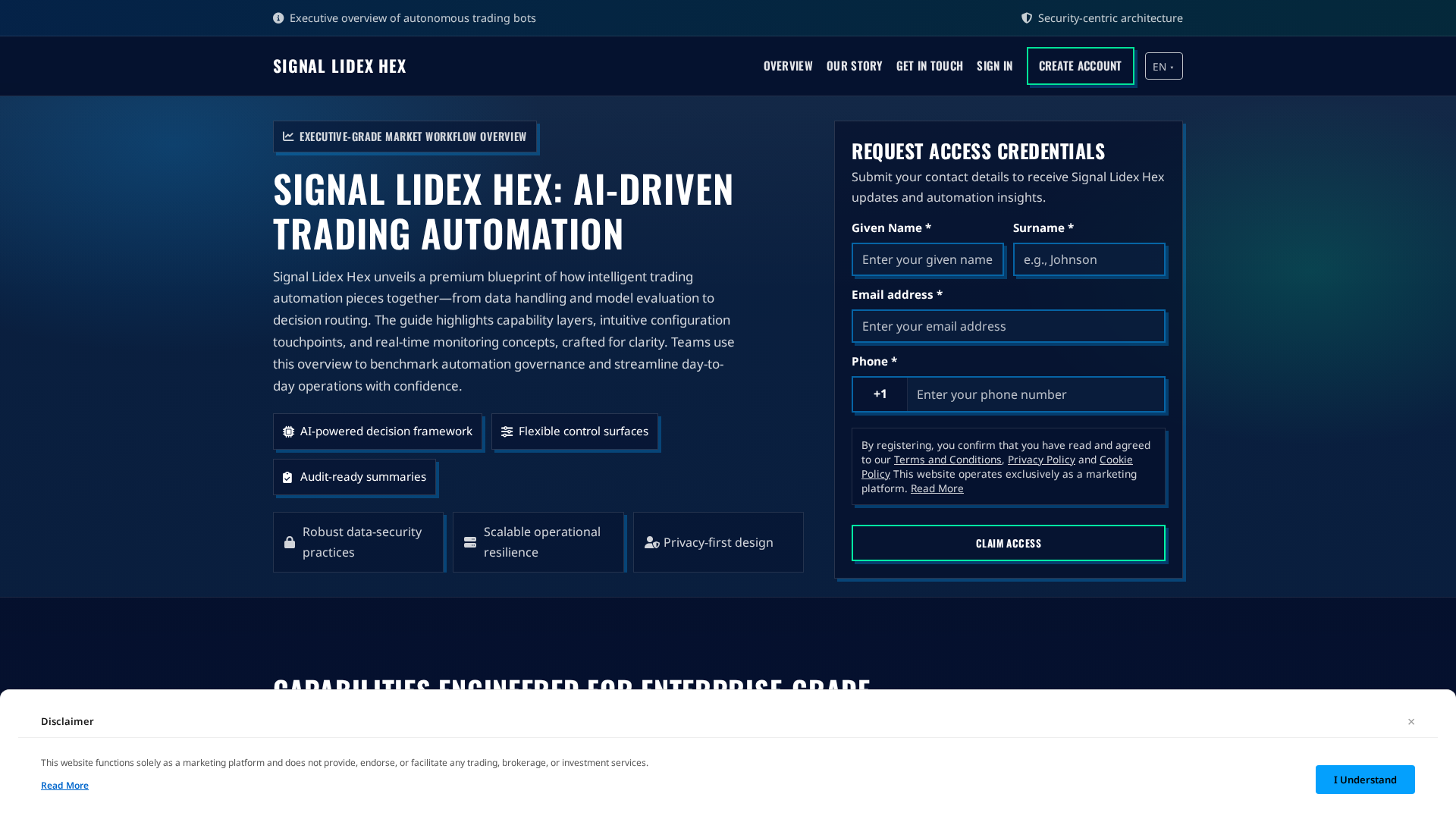The height and width of the screenshot is (819, 1456).
Task: Click Read More in Disclaimer banner
Action: pos(64,786)
